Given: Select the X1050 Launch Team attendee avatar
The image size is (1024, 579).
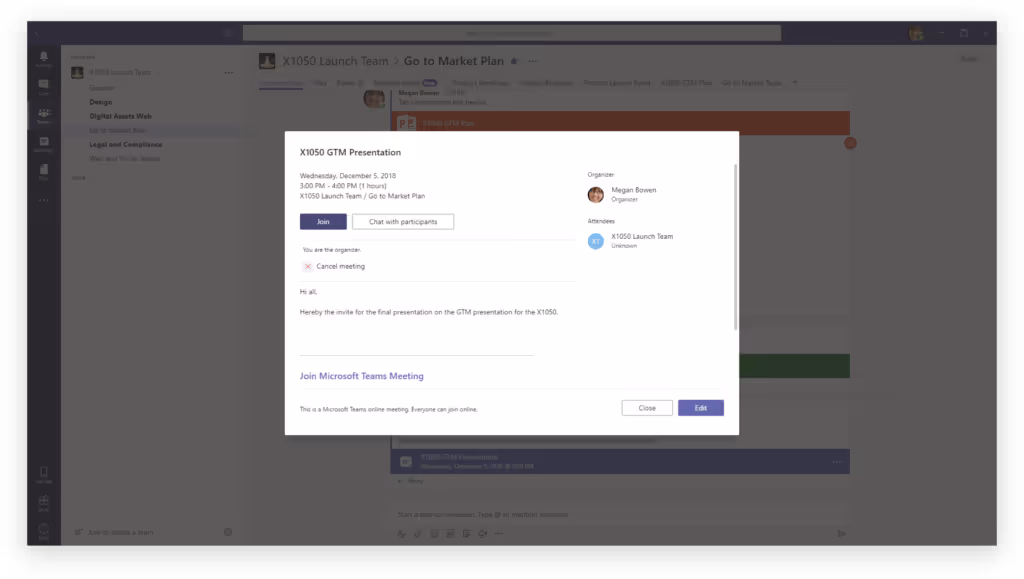Looking at the screenshot, I should (596, 241).
